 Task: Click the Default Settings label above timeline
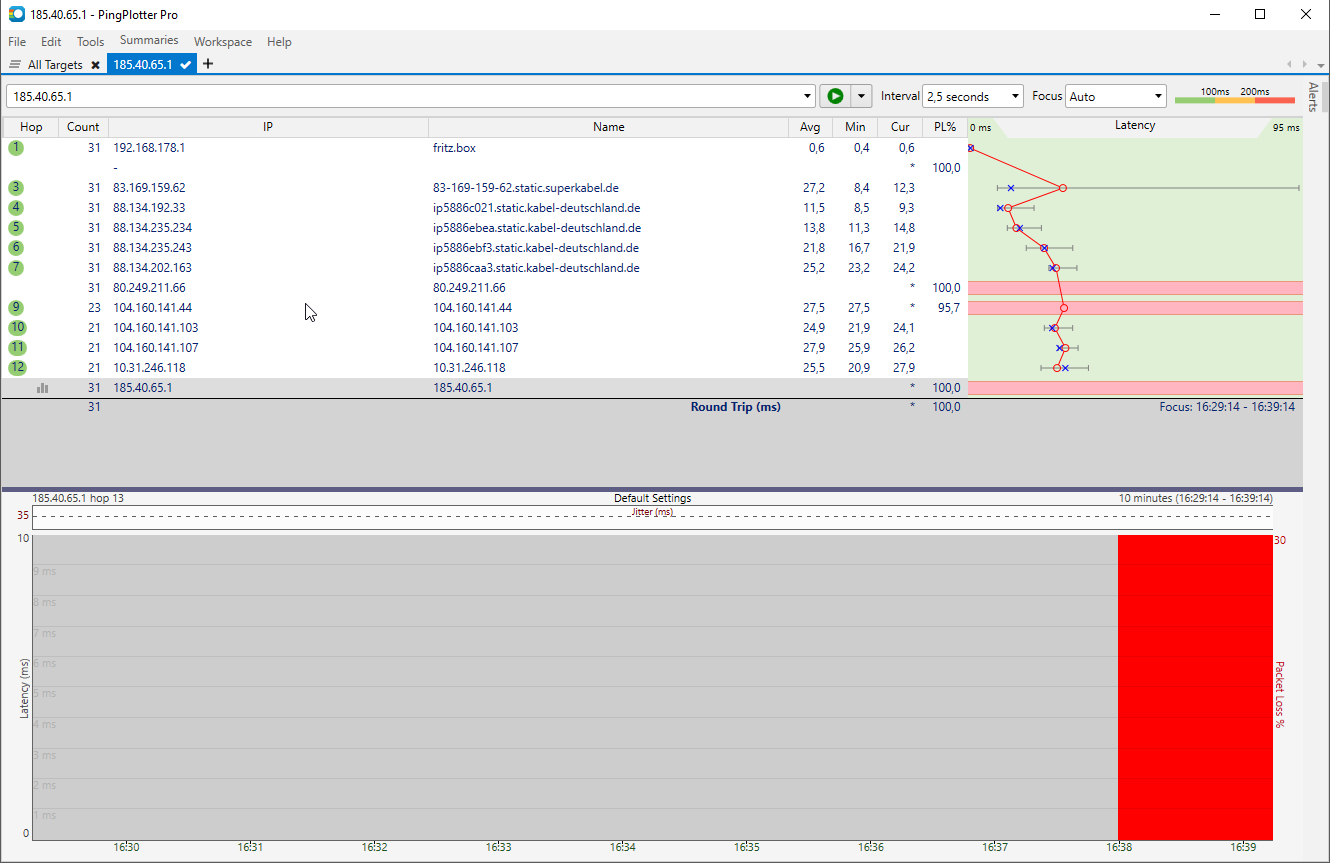652,498
